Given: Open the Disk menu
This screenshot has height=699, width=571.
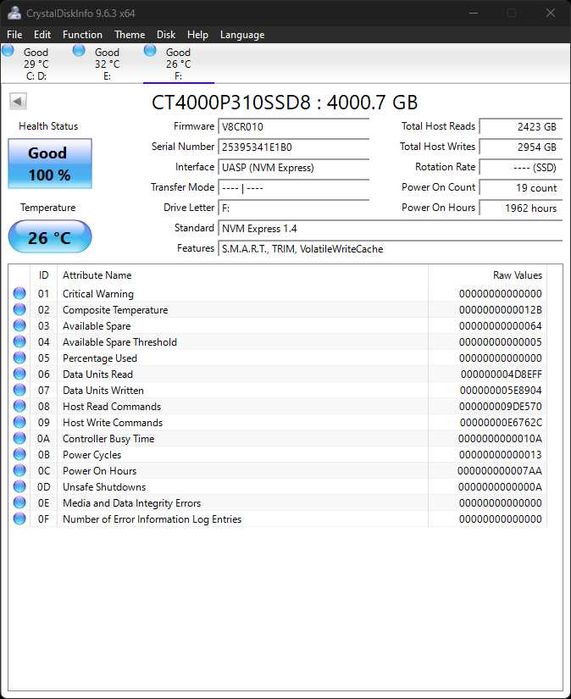Looking at the screenshot, I should point(166,35).
